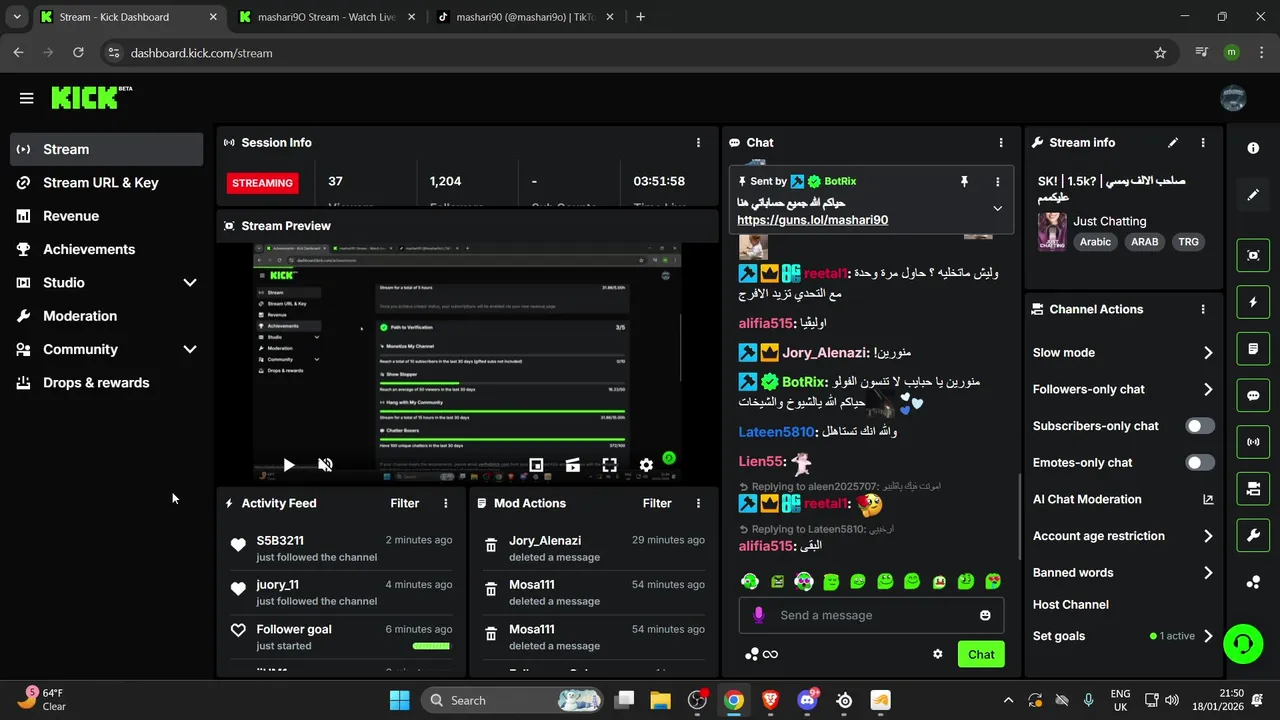This screenshot has height=720, width=1280.
Task: Open stream preview settings gear
Action: (x=646, y=465)
